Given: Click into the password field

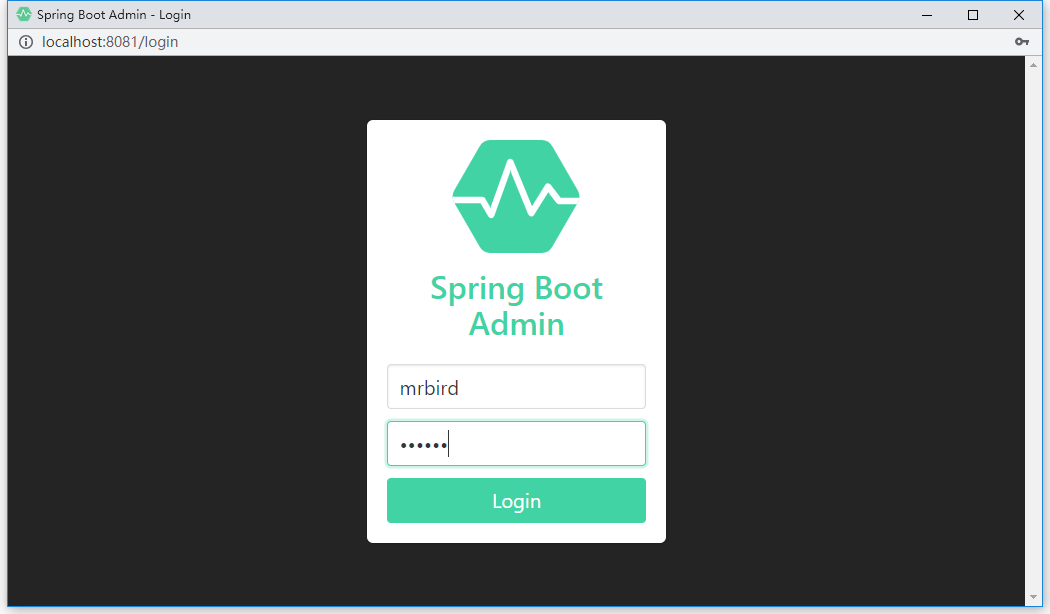Looking at the screenshot, I should click(x=516, y=443).
